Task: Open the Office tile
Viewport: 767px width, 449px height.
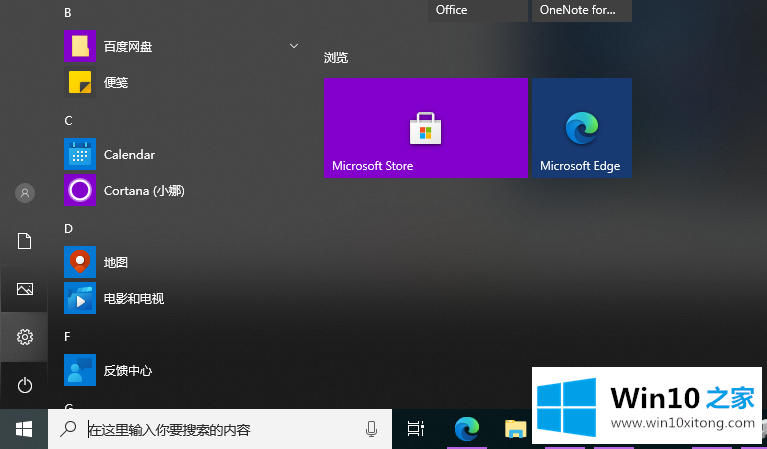Action: 478,10
